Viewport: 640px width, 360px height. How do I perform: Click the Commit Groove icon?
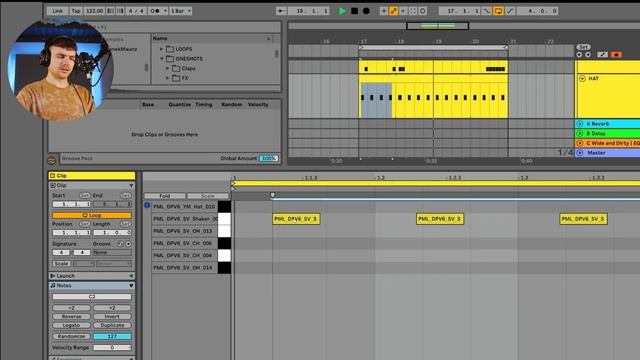pyautogui.click(x=120, y=244)
